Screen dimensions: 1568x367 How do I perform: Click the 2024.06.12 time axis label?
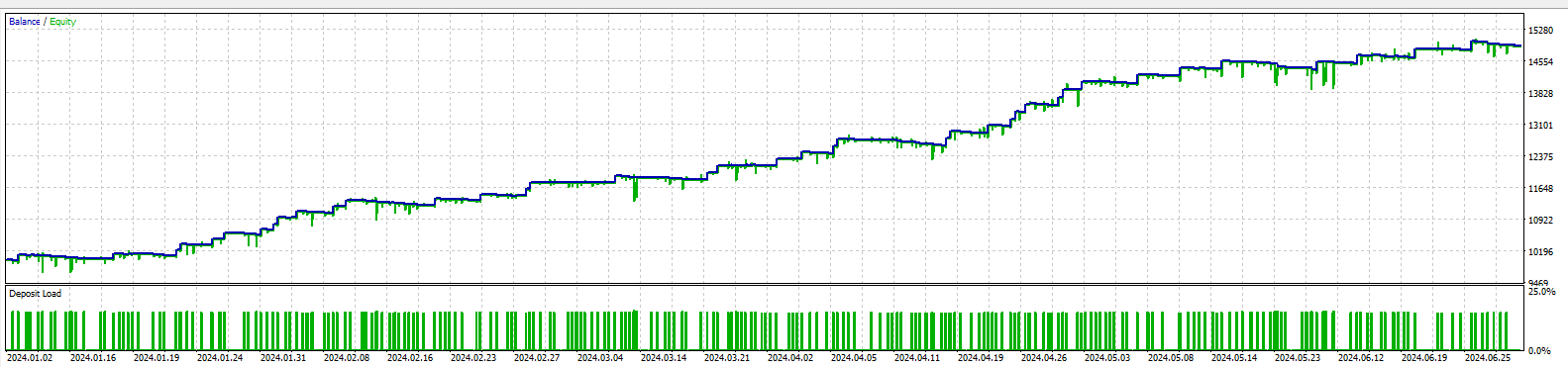[1360, 358]
